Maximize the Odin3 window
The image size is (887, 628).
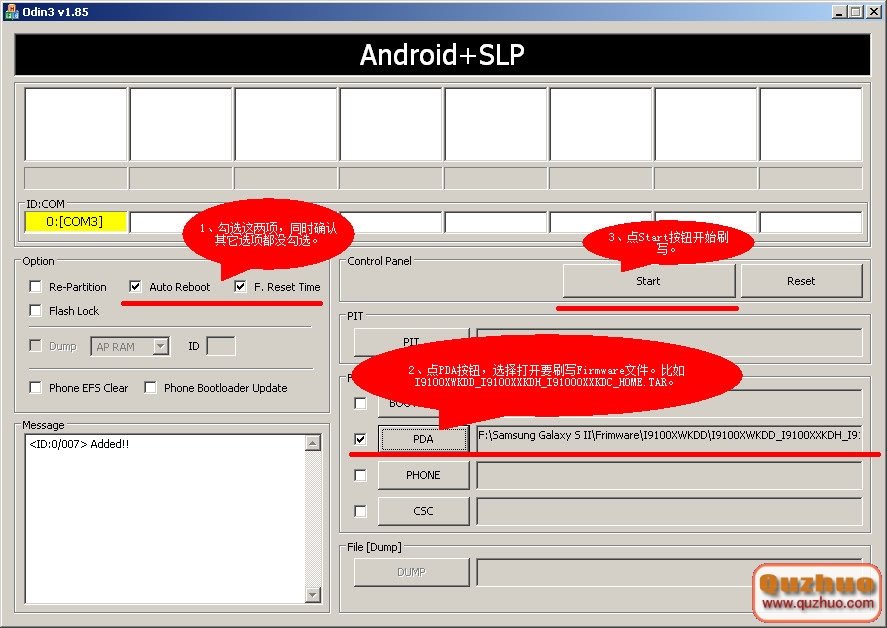856,11
